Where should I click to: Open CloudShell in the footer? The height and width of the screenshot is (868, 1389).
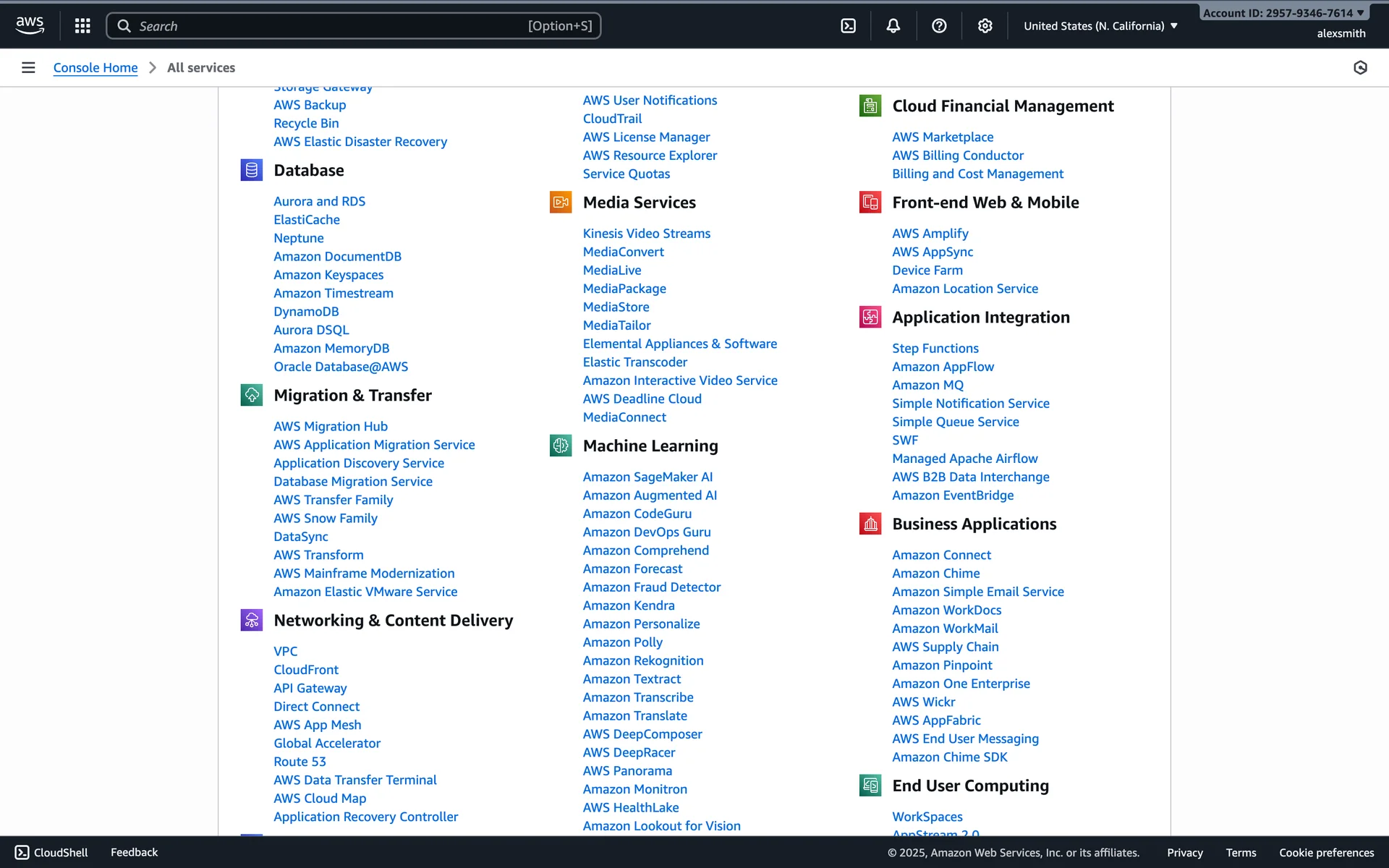point(51,852)
